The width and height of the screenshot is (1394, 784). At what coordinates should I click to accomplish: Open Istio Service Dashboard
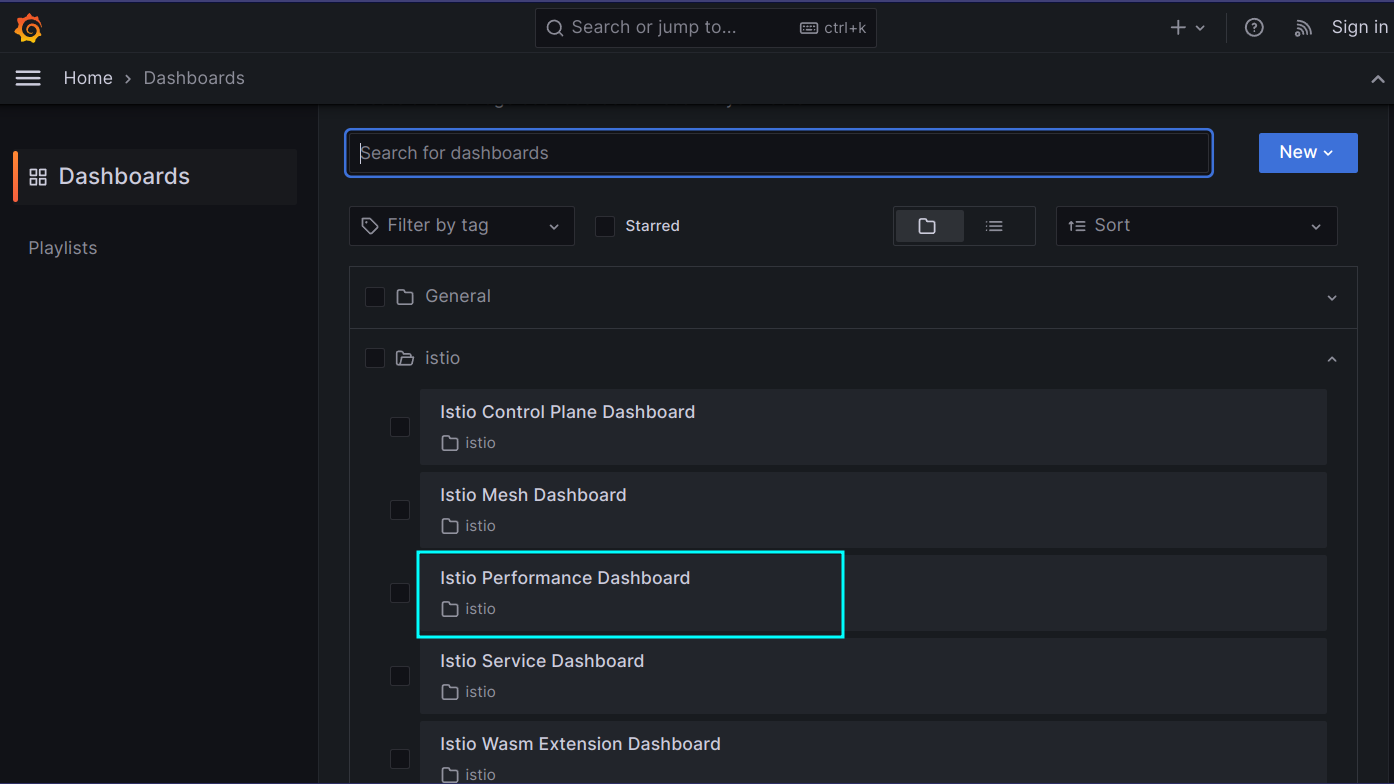click(x=873, y=676)
